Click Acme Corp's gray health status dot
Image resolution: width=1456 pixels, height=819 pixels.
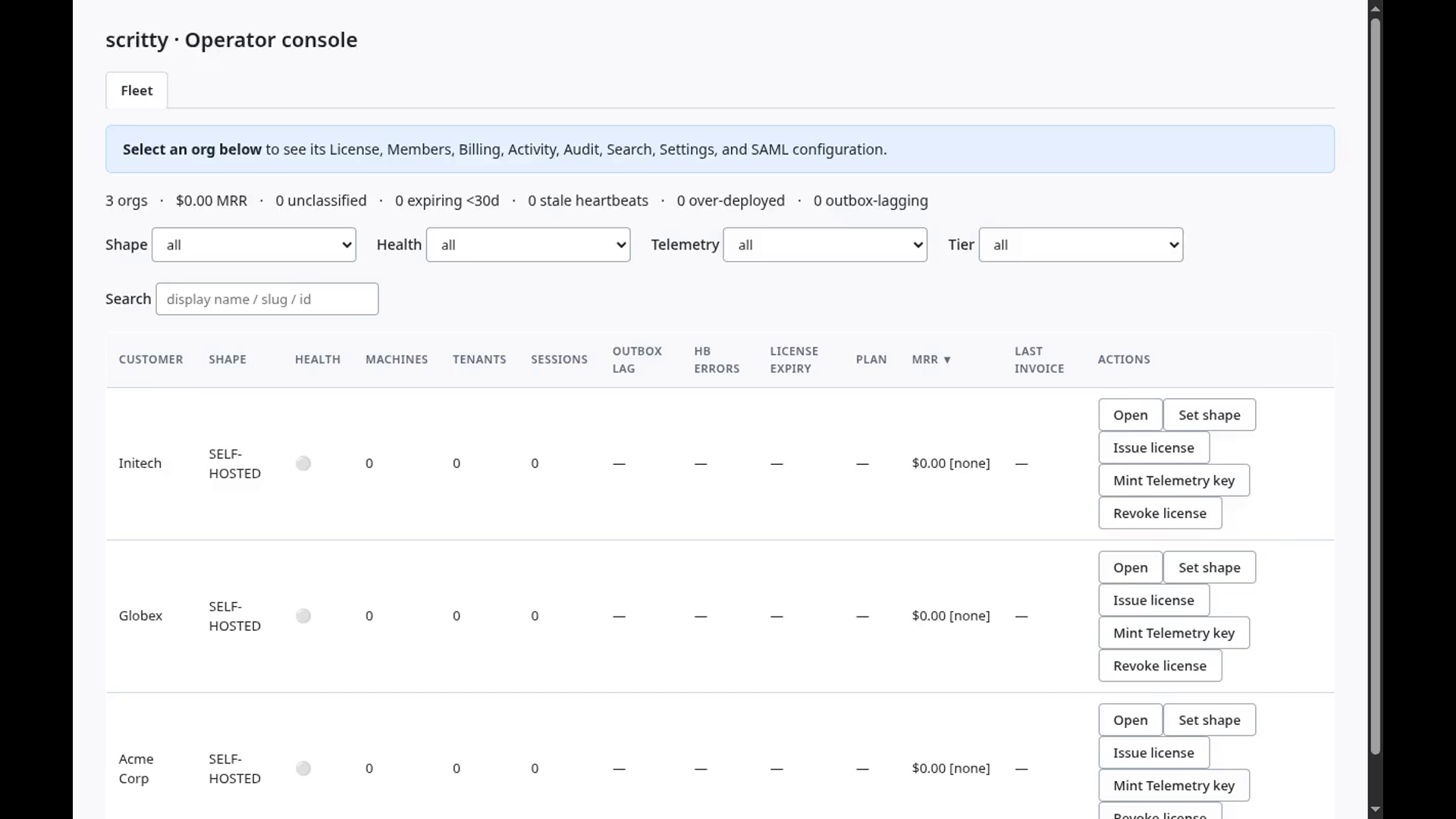(303, 768)
